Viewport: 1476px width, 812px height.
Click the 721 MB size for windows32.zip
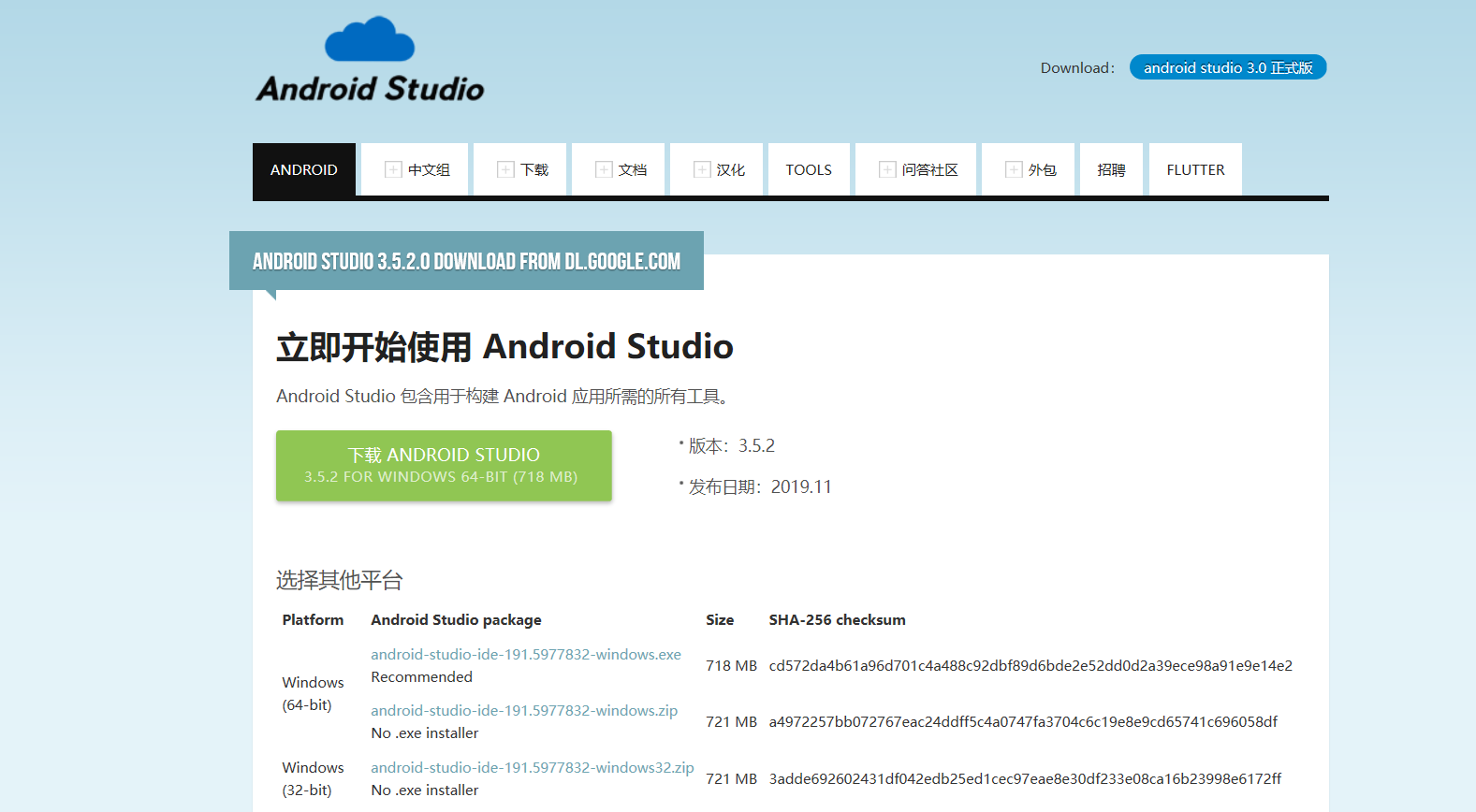731,779
